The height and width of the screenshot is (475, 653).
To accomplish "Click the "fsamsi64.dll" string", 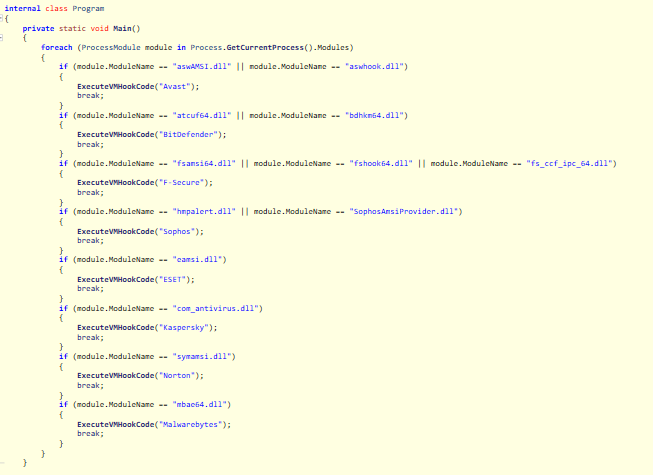I will [x=204, y=163].
